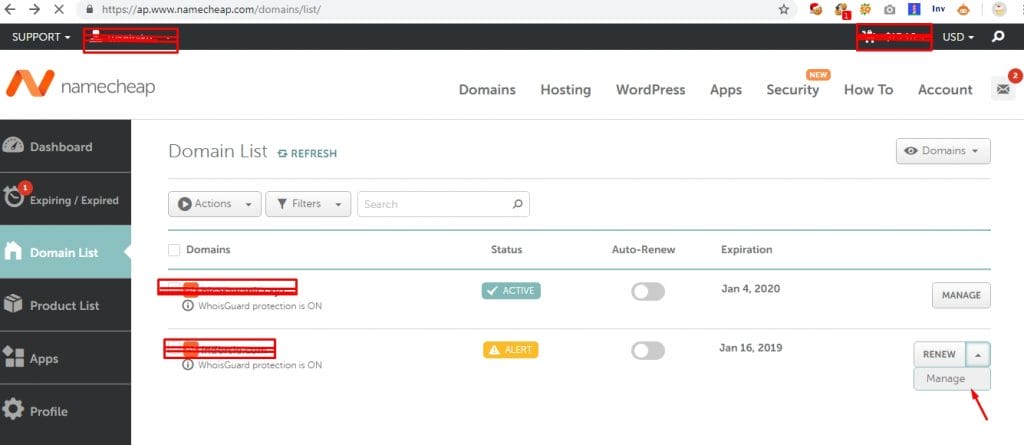Image resolution: width=1024 pixels, height=445 pixels.
Task: Open the Hosting menu
Action: coord(565,89)
